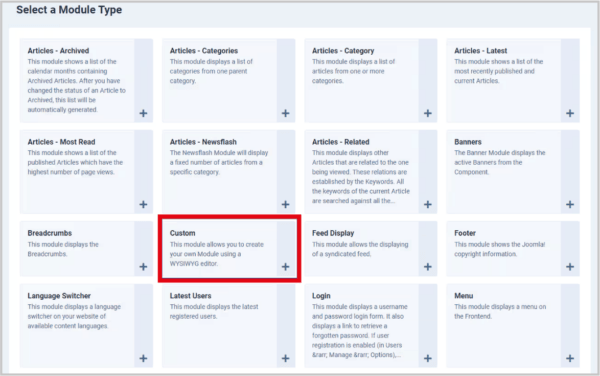Select the Breadcrumbs module title

point(50,233)
